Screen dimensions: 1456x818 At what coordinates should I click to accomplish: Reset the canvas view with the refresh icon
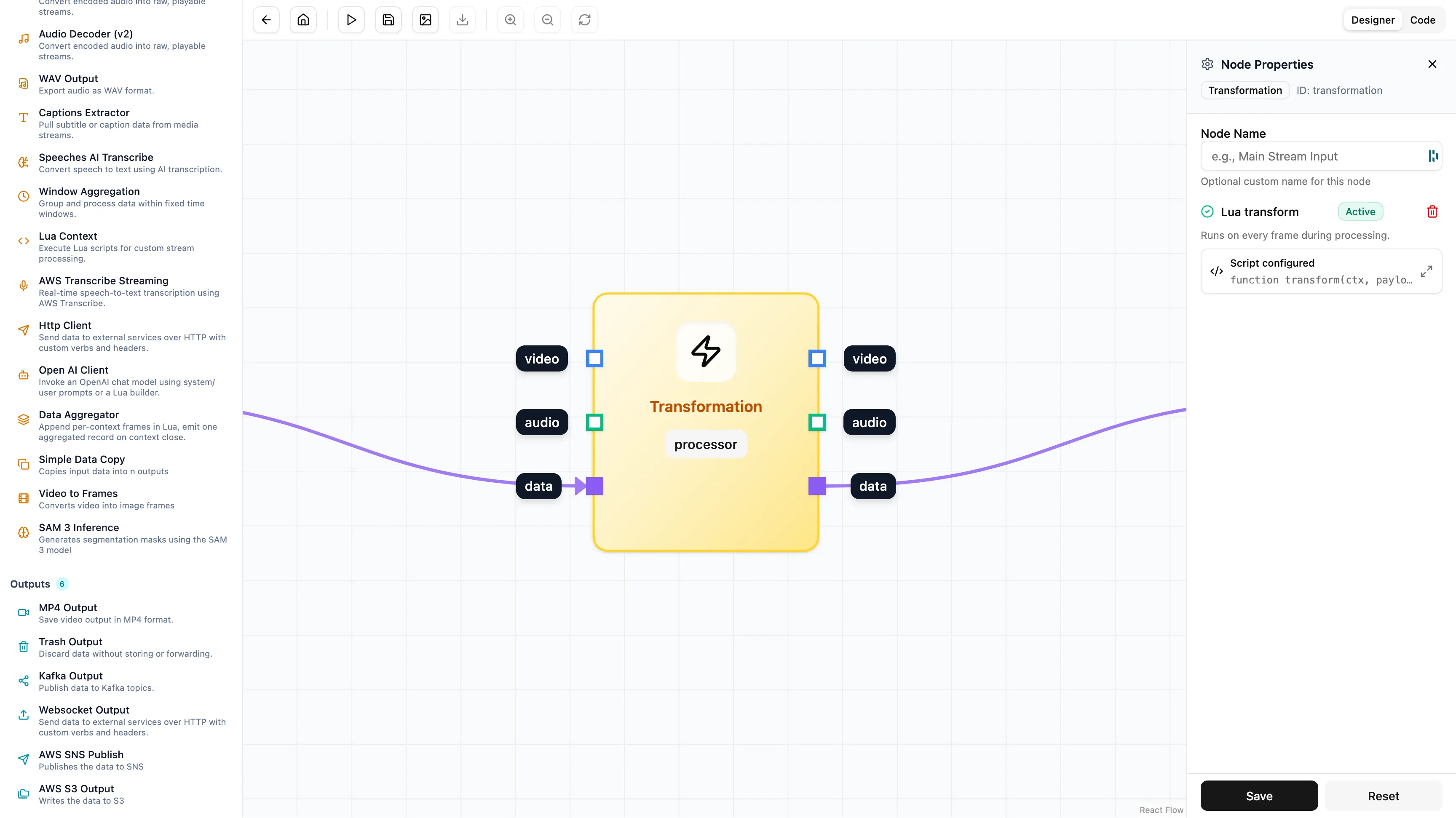[x=584, y=19]
